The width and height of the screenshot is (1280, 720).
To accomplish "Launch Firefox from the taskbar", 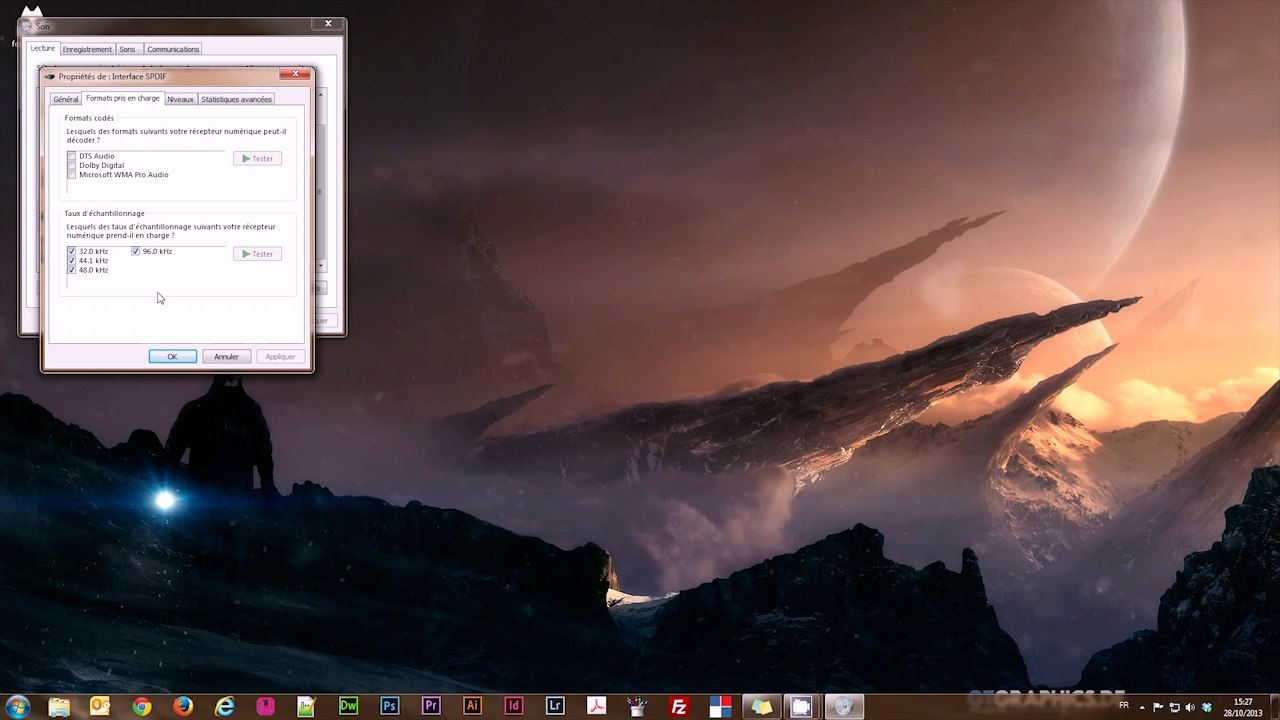I will [183, 706].
